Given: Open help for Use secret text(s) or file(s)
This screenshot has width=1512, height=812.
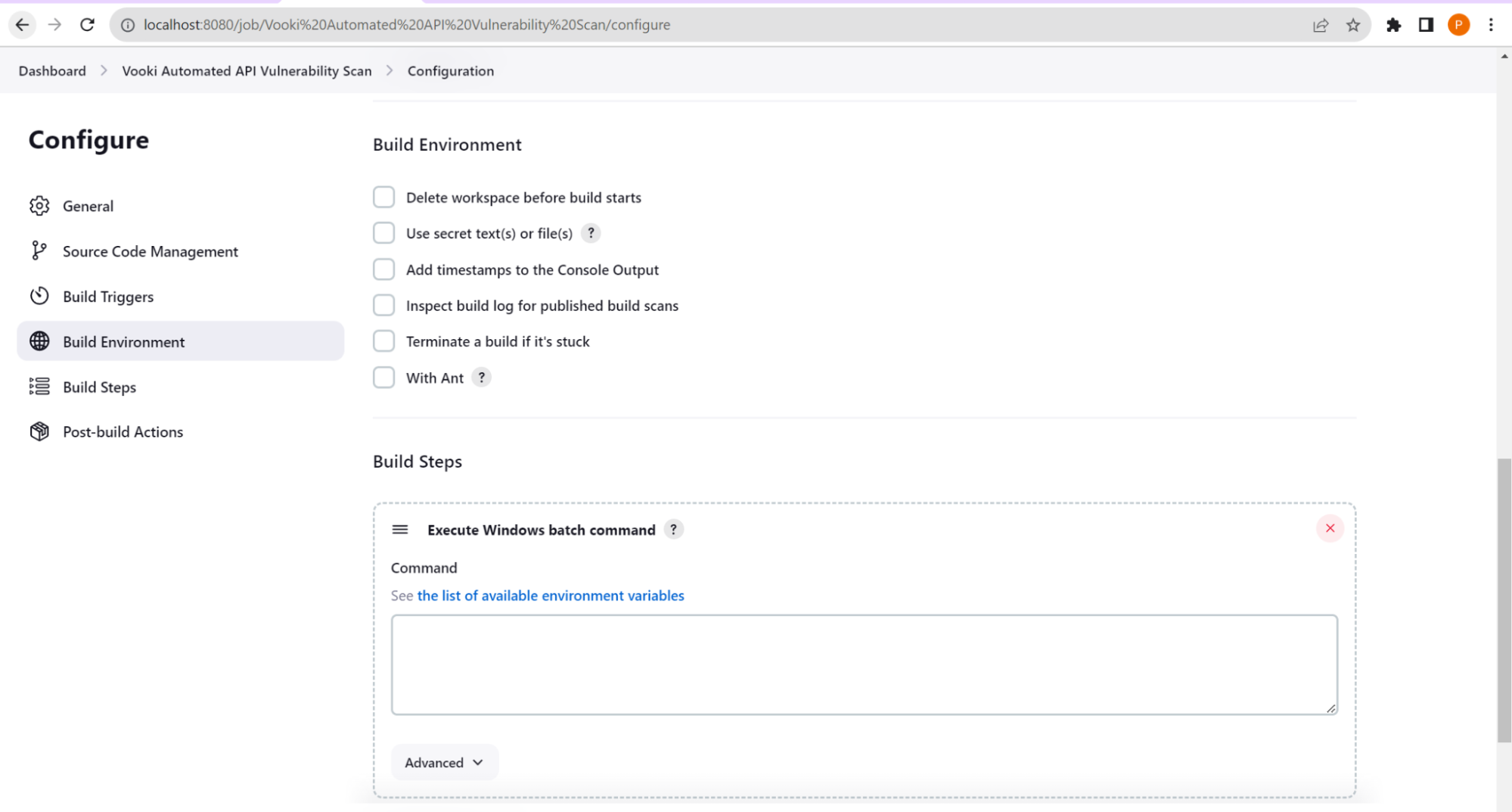Looking at the screenshot, I should (591, 233).
